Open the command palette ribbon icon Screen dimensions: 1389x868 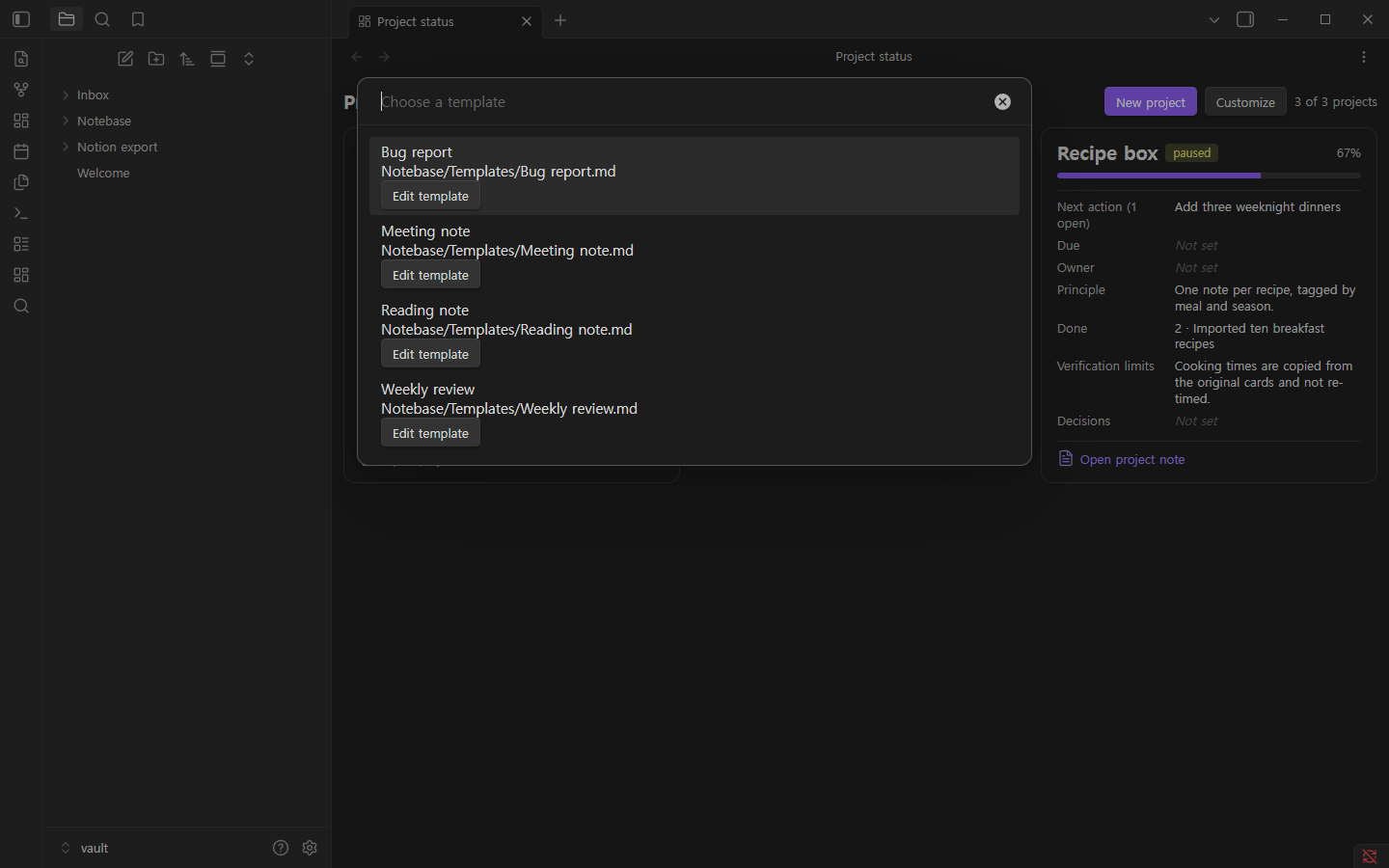click(x=21, y=213)
